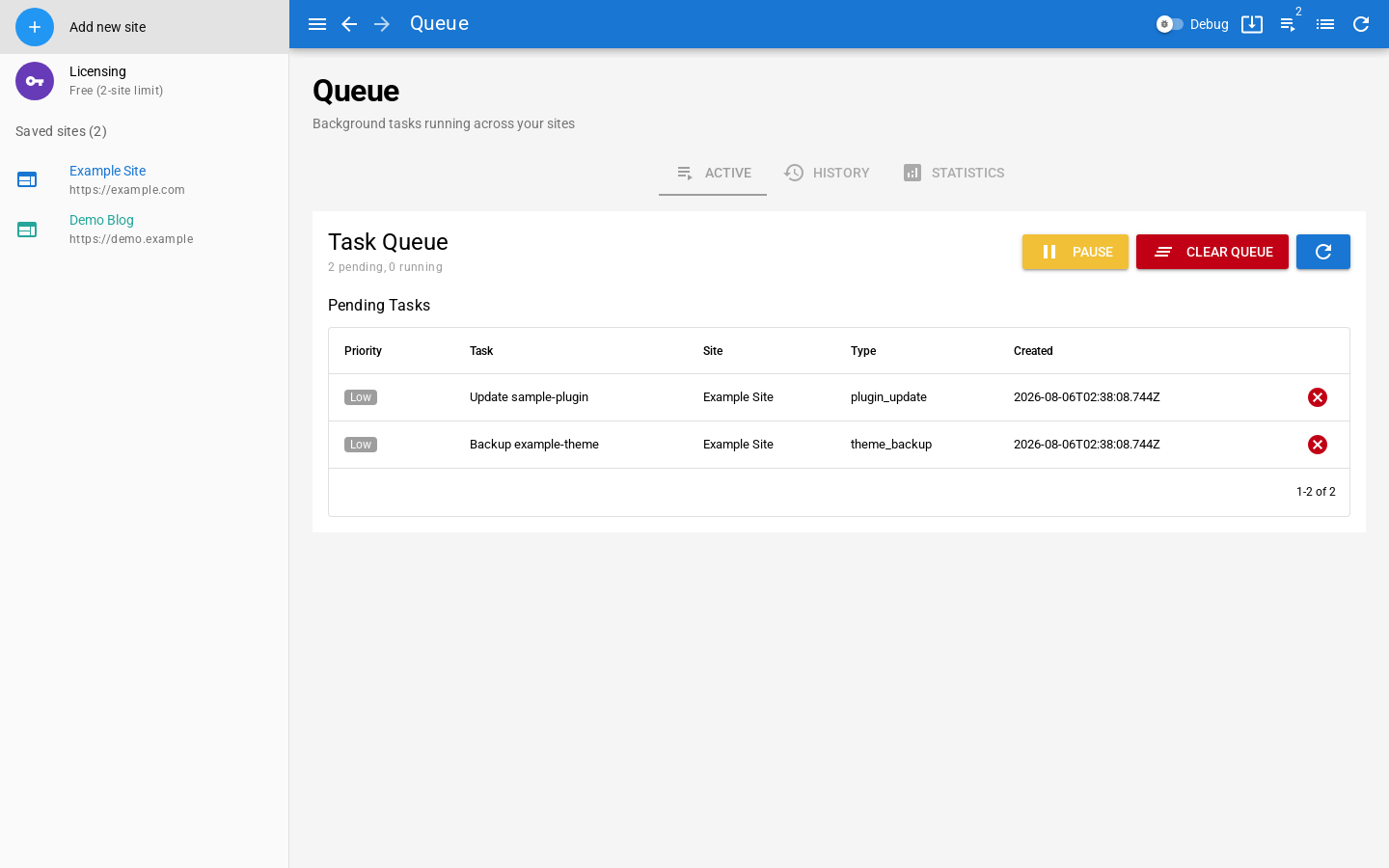1389x868 pixels.
Task: Click Low badge for Backup example-theme
Action: [361, 445]
